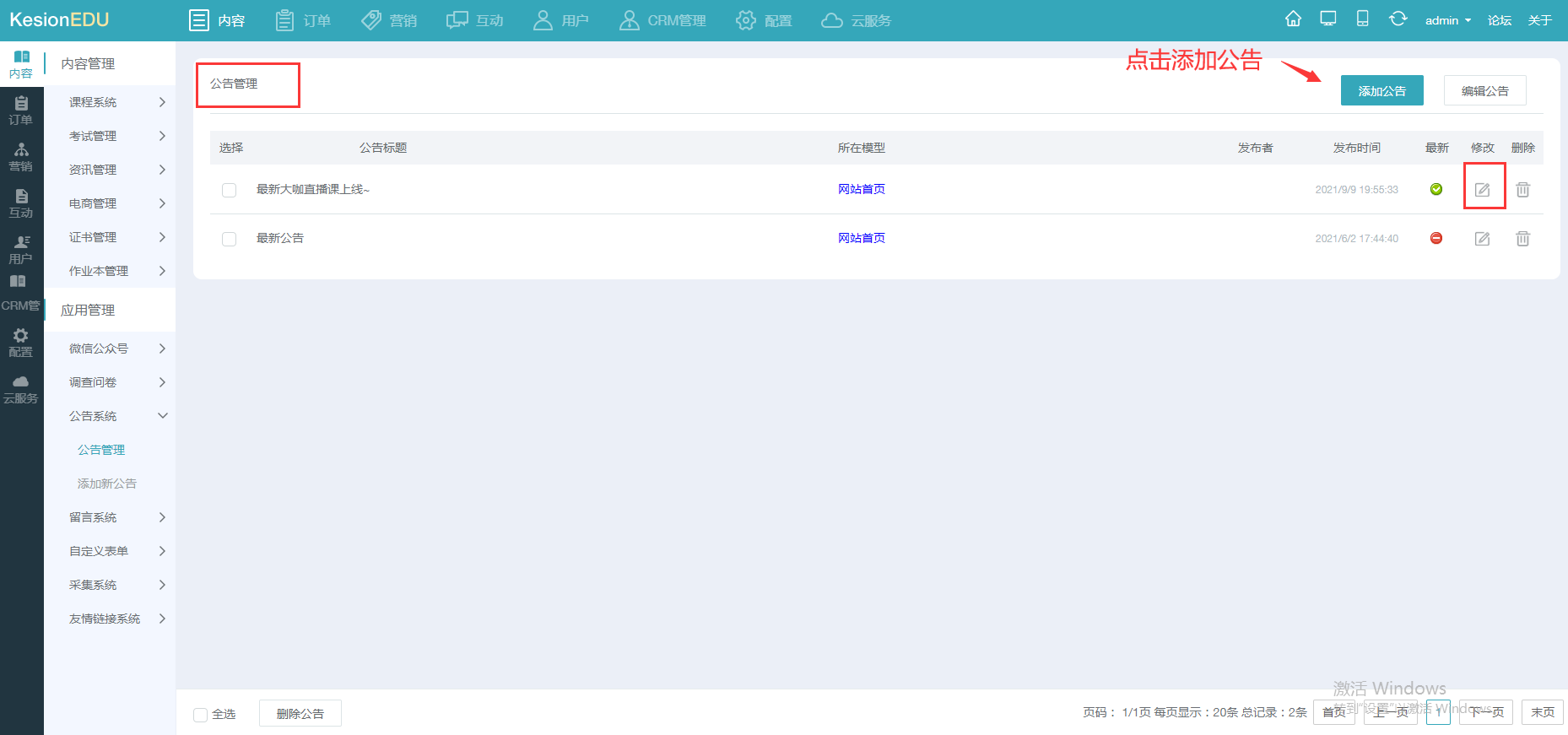The image size is (1568, 735).
Task: Click 下一页 pagination button
Action: 1486,712
